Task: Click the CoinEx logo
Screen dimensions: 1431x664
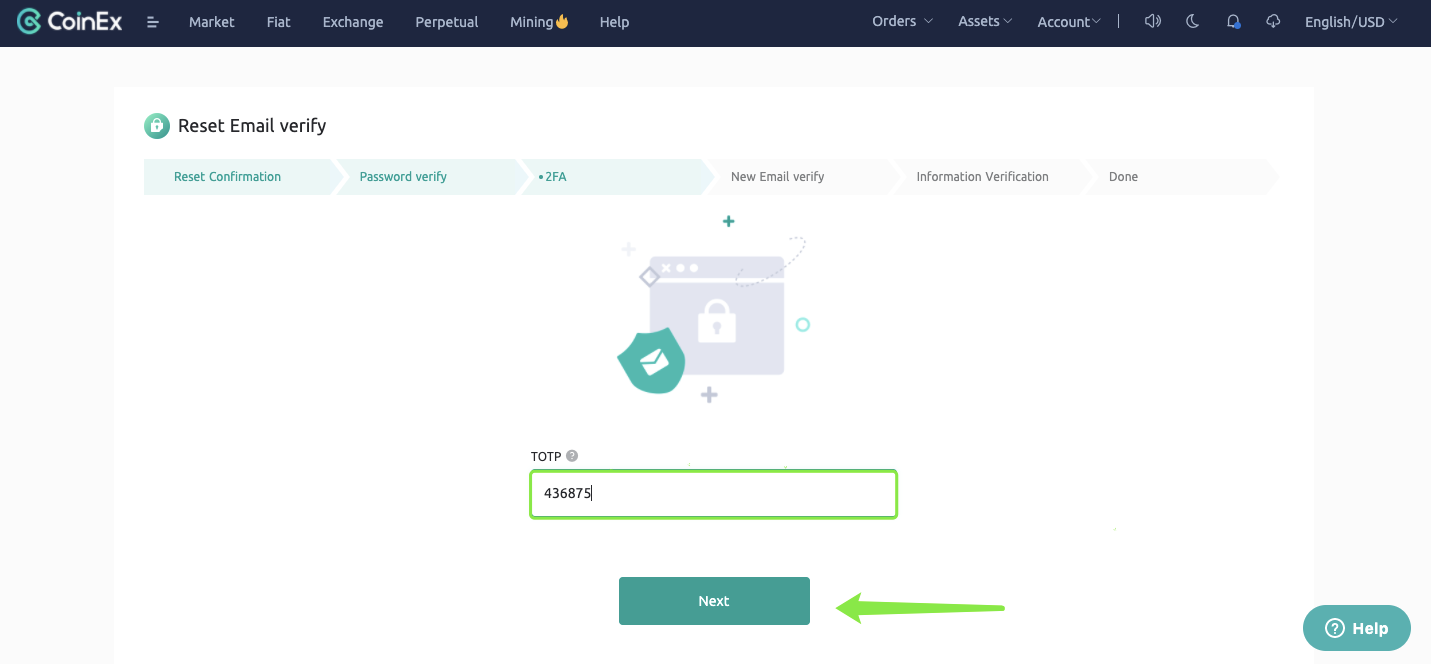Action: click(70, 21)
